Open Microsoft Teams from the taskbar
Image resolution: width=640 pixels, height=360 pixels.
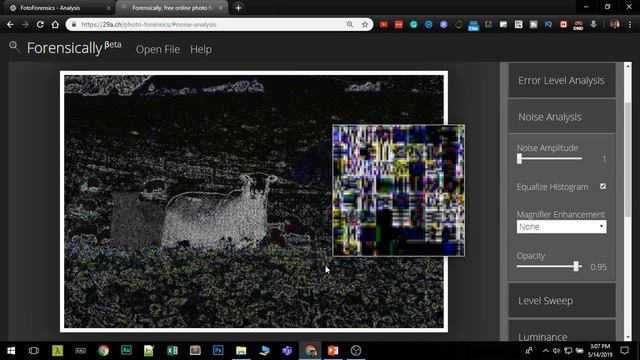[287, 351]
